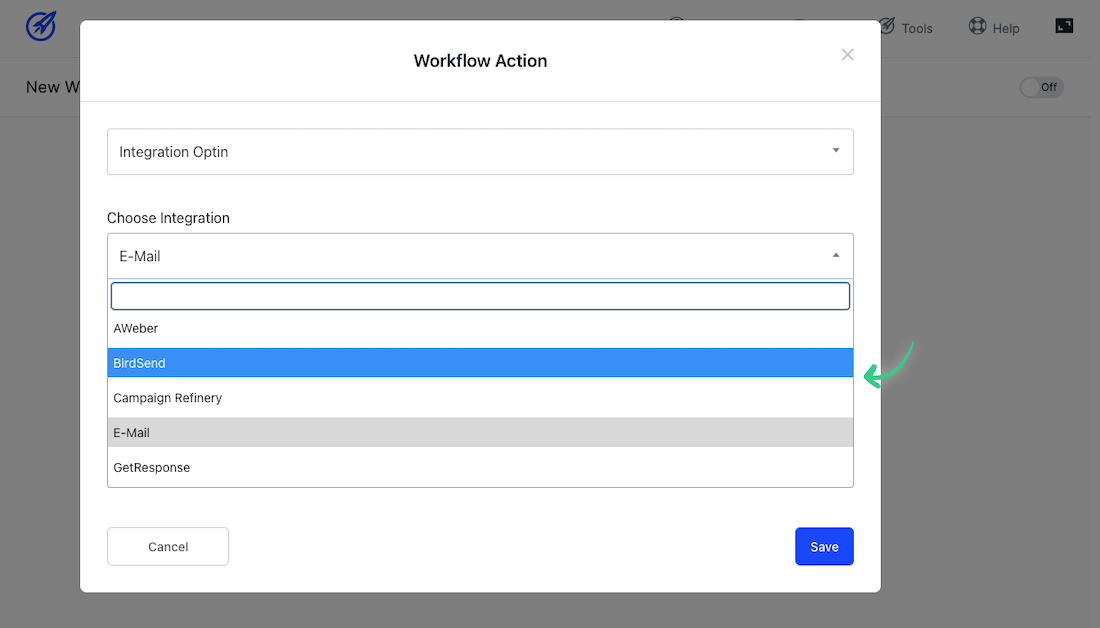Toggle the workflow Off switch
Screen dimensions: 1100x628
click(1042, 87)
